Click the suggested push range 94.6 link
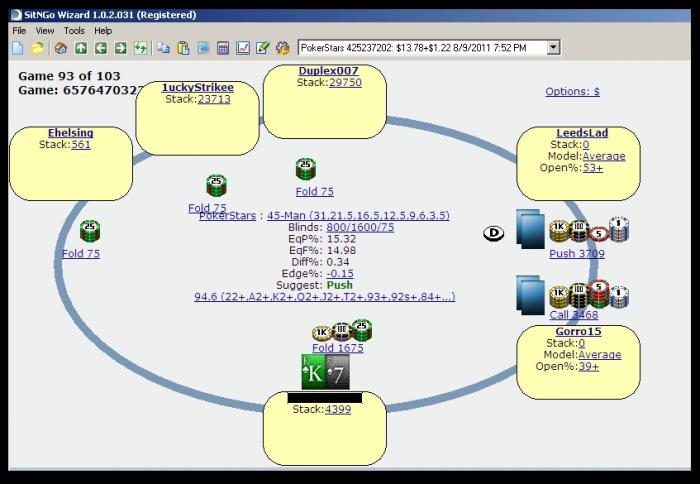Image resolution: width=700 pixels, height=484 pixels. click(x=325, y=297)
